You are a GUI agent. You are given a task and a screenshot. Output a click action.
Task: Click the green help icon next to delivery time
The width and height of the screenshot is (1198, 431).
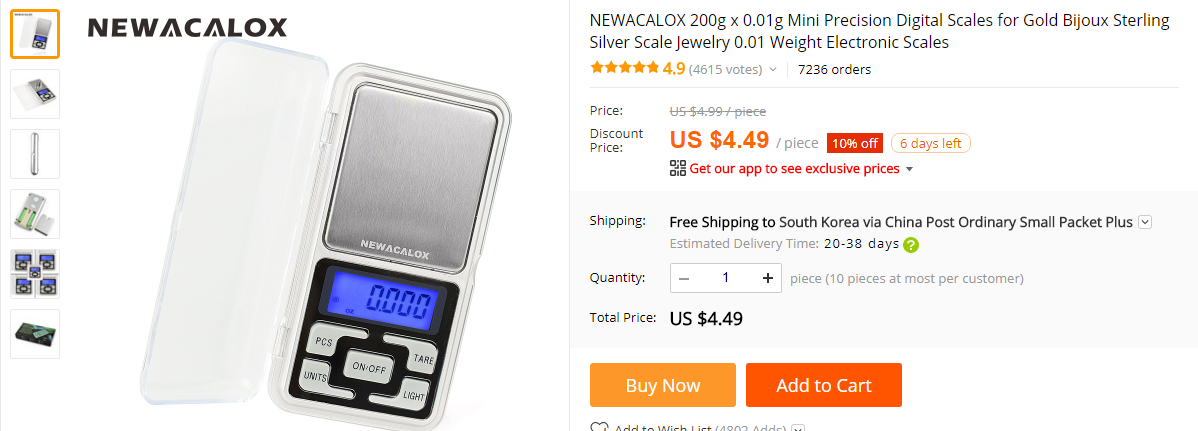click(911, 245)
